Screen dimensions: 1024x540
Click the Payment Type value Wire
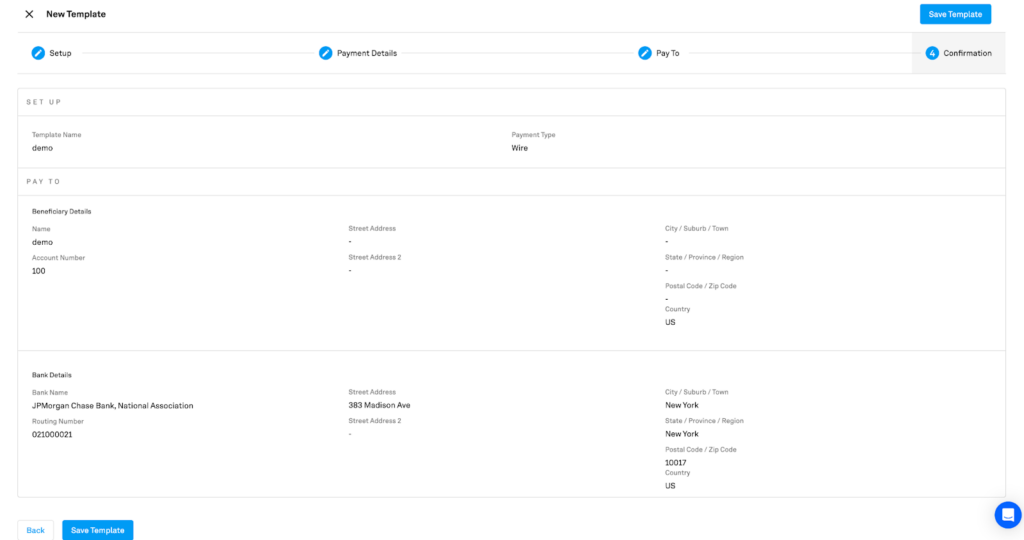[520, 148]
